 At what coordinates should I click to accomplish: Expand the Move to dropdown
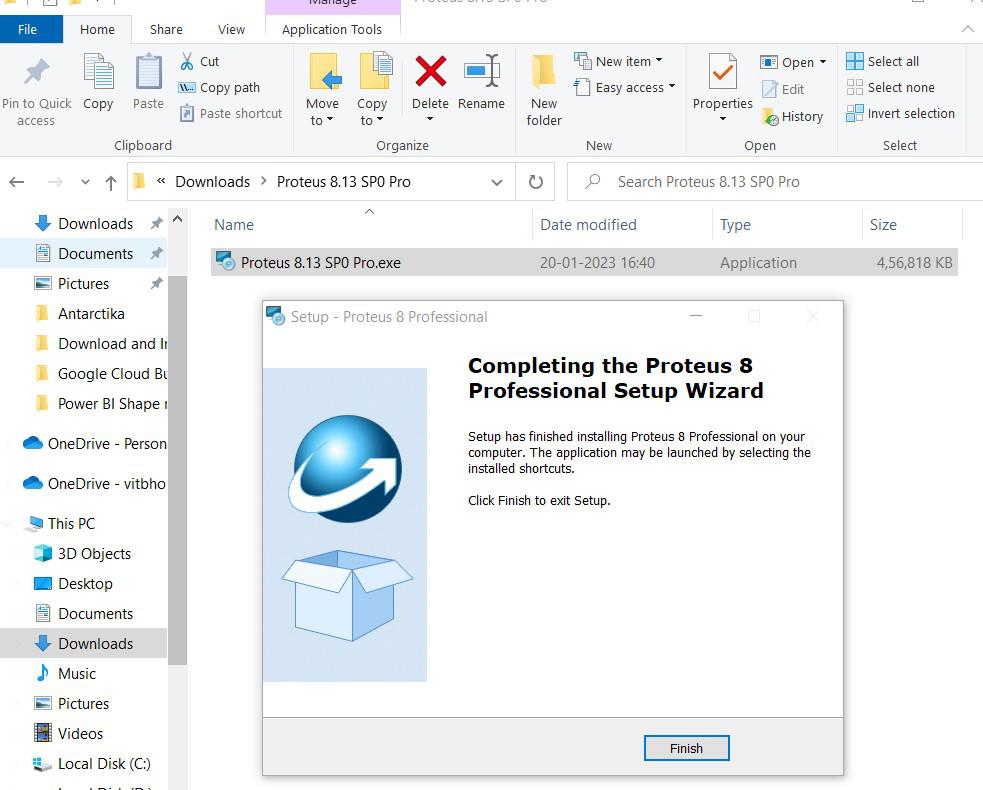[x=322, y=121]
